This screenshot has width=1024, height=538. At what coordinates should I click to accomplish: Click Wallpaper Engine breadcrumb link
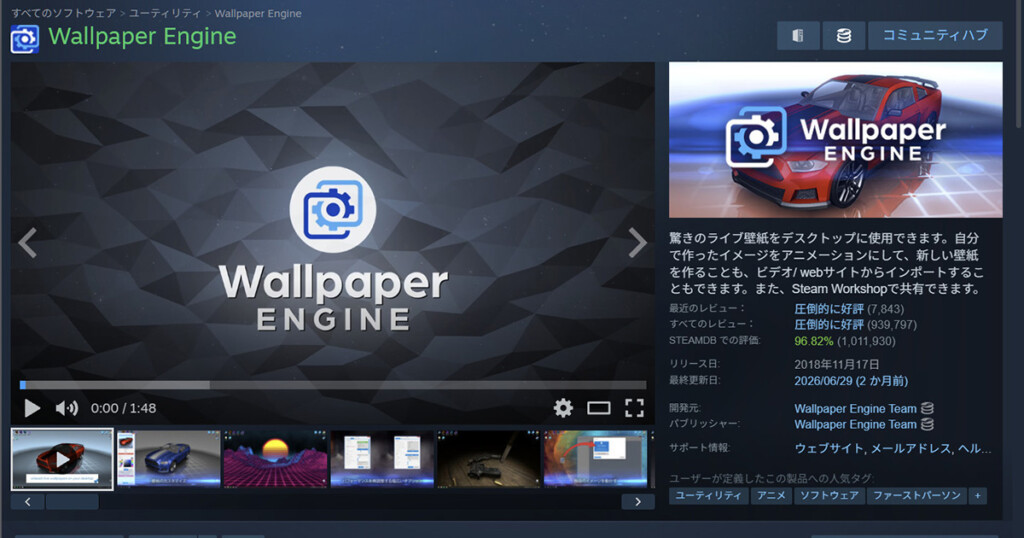pyautogui.click(x=258, y=13)
